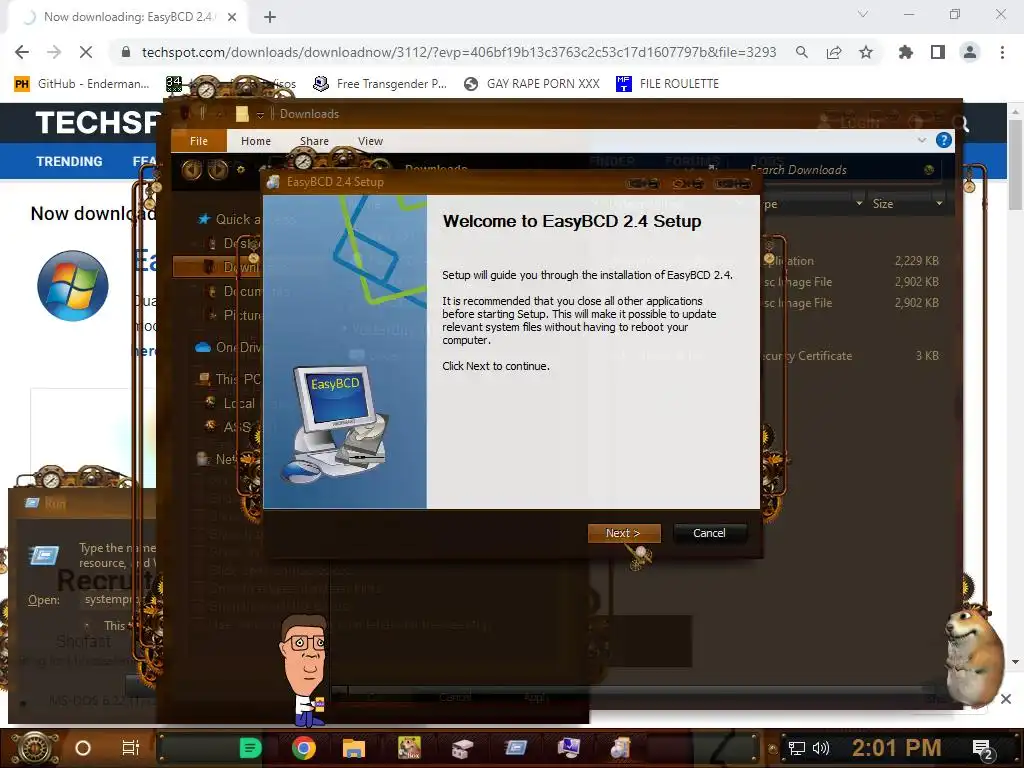
Task: Click Next in EasyBCD Setup
Action: click(624, 533)
